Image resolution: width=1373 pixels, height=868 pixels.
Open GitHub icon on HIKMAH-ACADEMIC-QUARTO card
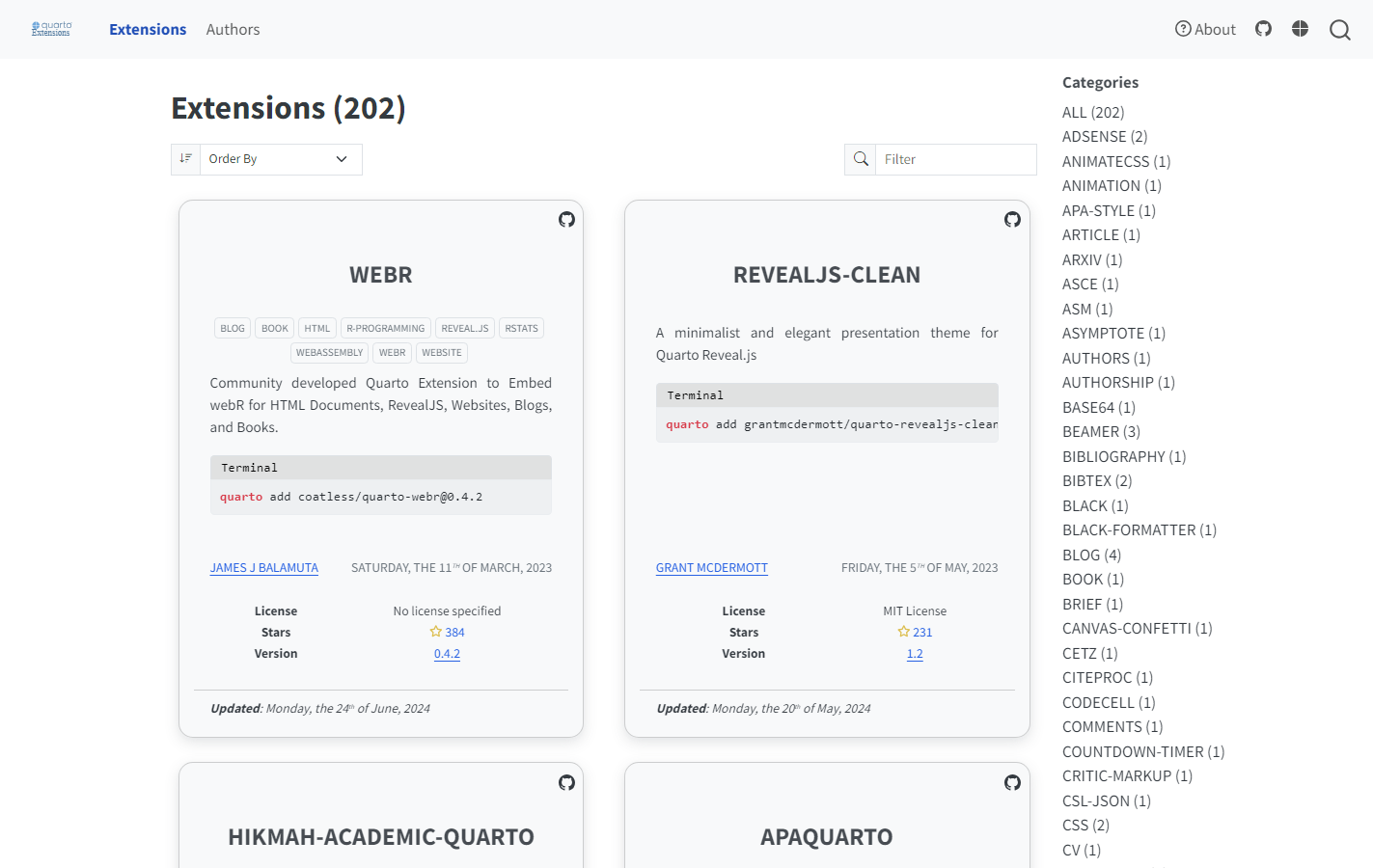tap(566, 783)
